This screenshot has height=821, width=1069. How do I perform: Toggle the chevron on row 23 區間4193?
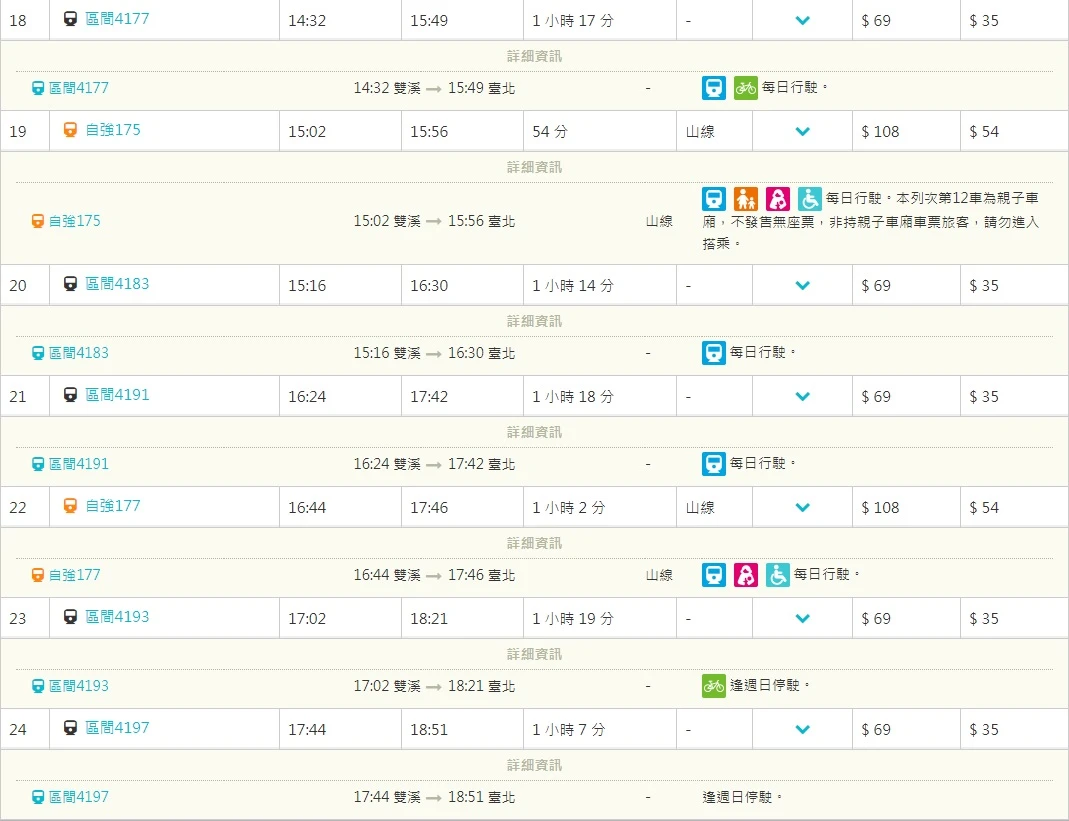[802, 619]
